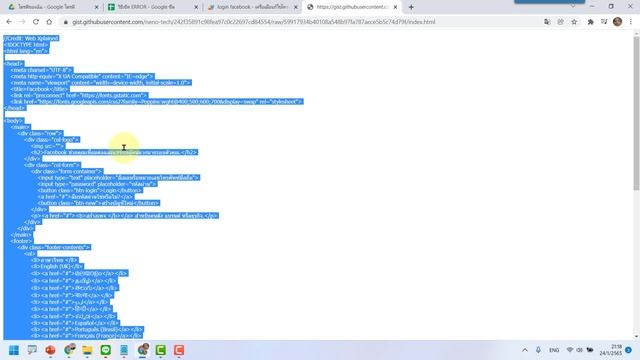
Task: Switch to the Google Drive tab
Action: 52,7
